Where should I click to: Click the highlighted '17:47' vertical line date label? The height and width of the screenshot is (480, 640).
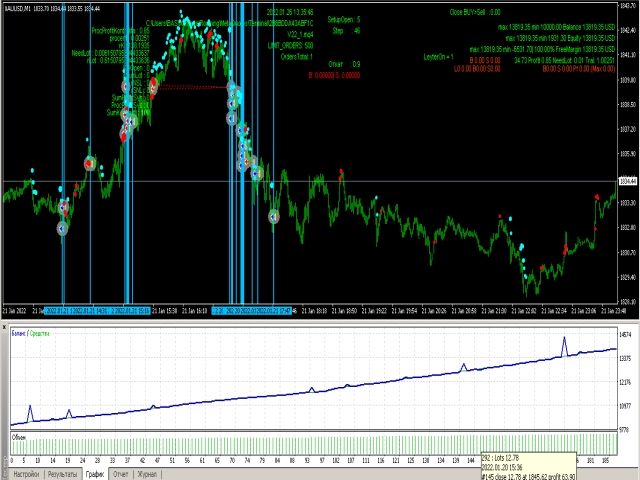pos(276,311)
